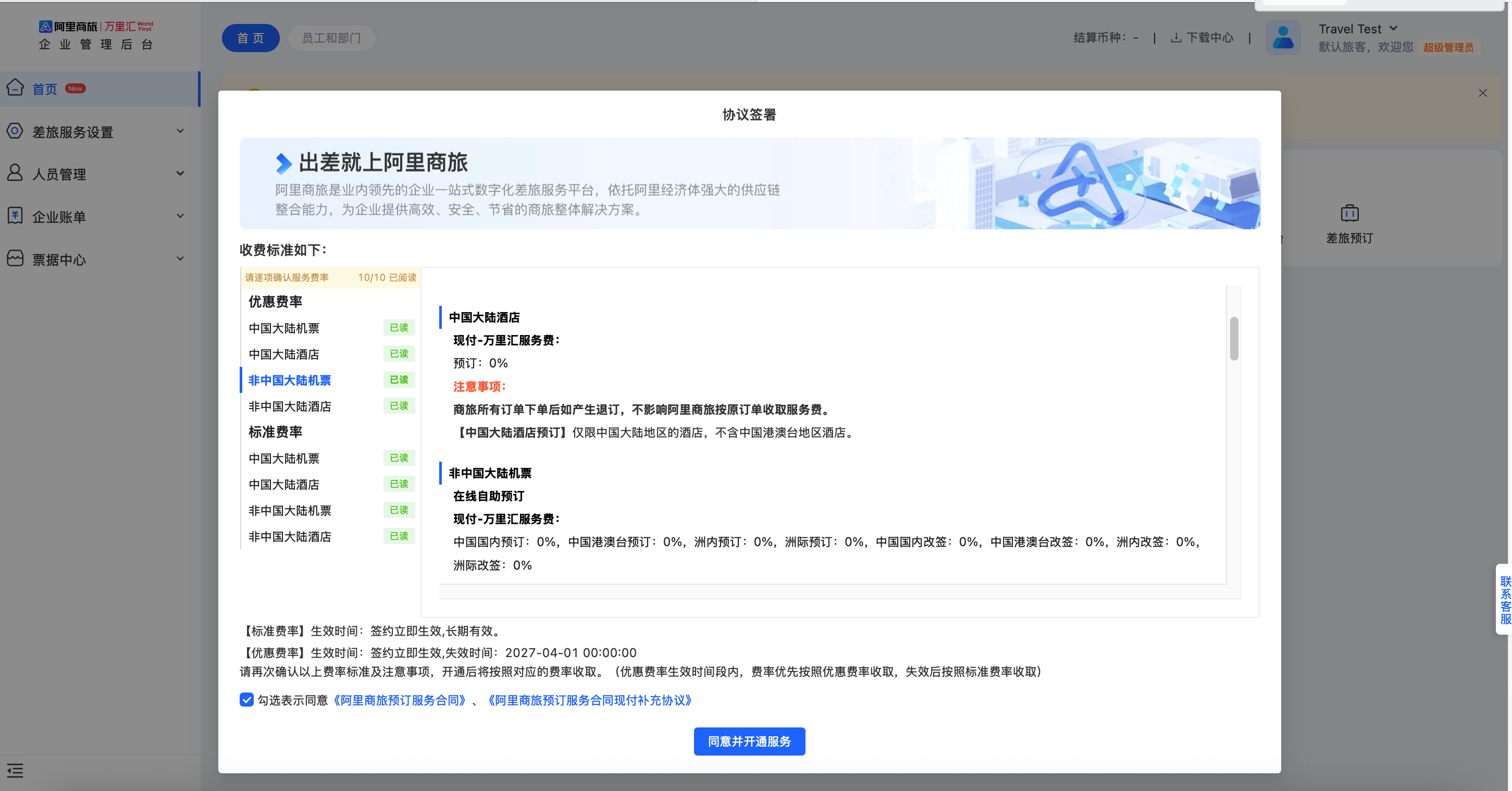Click the 超级管理员 role label
1512x791 pixels.
point(1448,47)
